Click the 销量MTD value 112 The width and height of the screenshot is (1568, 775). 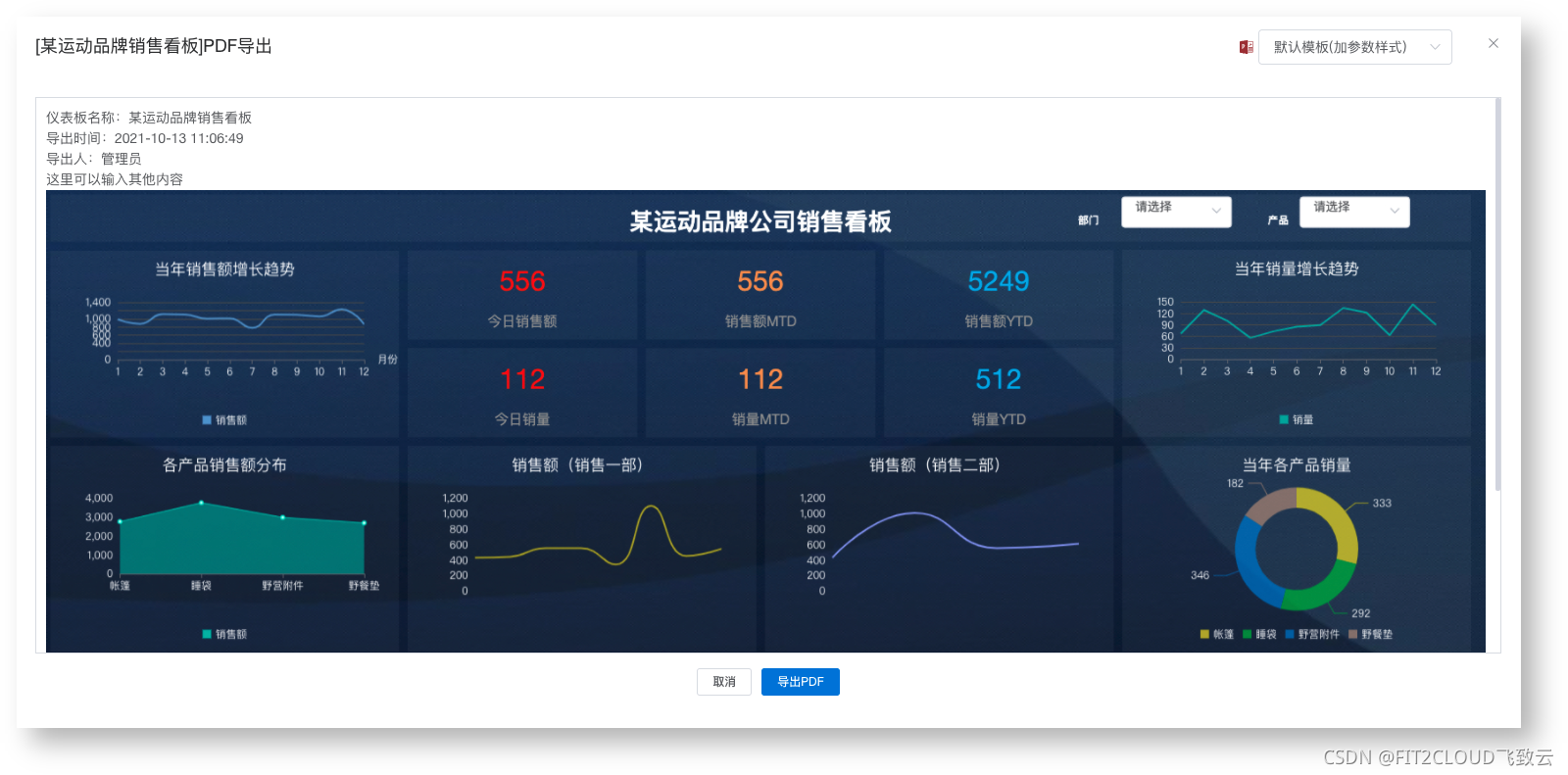tap(760, 380)
